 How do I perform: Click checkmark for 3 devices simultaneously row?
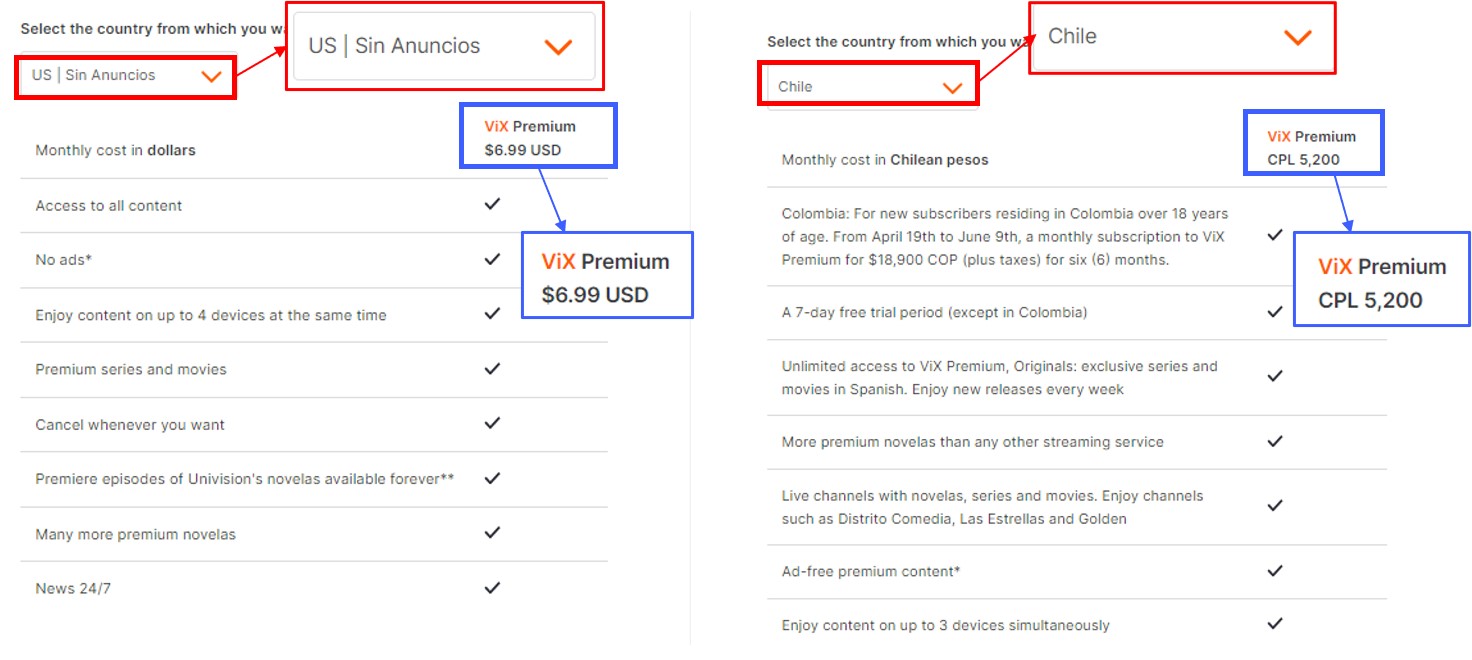click(x=1275, y=624)
